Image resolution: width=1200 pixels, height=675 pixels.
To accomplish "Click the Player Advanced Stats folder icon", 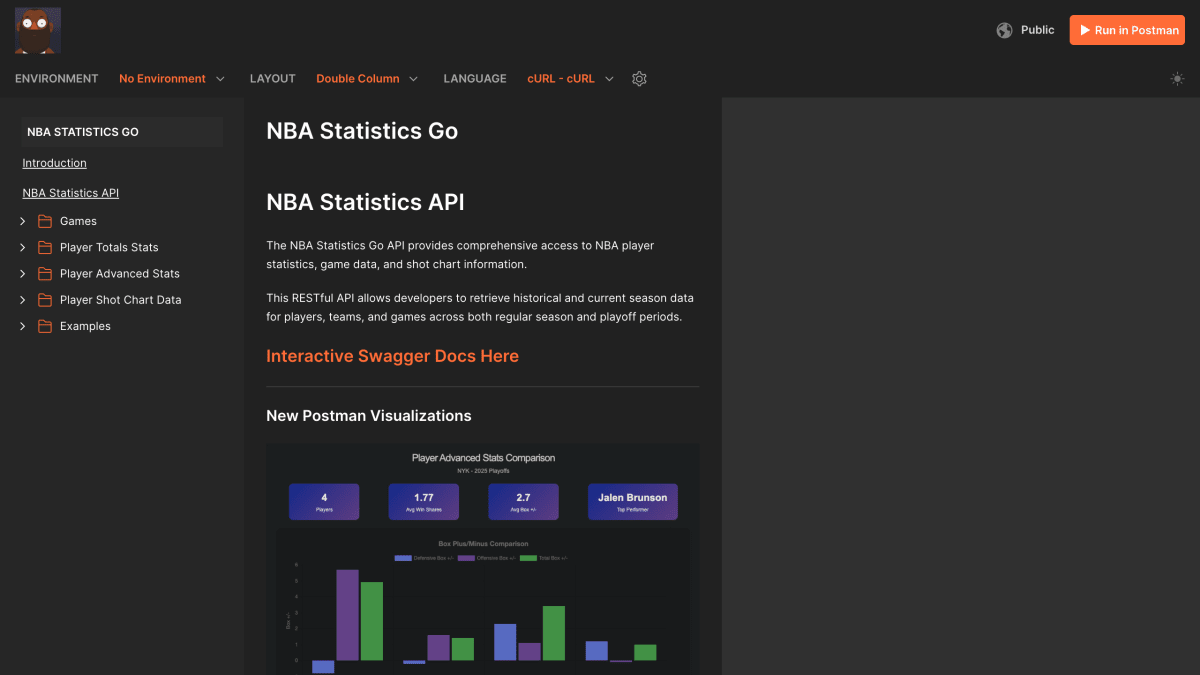I will 45,273.
